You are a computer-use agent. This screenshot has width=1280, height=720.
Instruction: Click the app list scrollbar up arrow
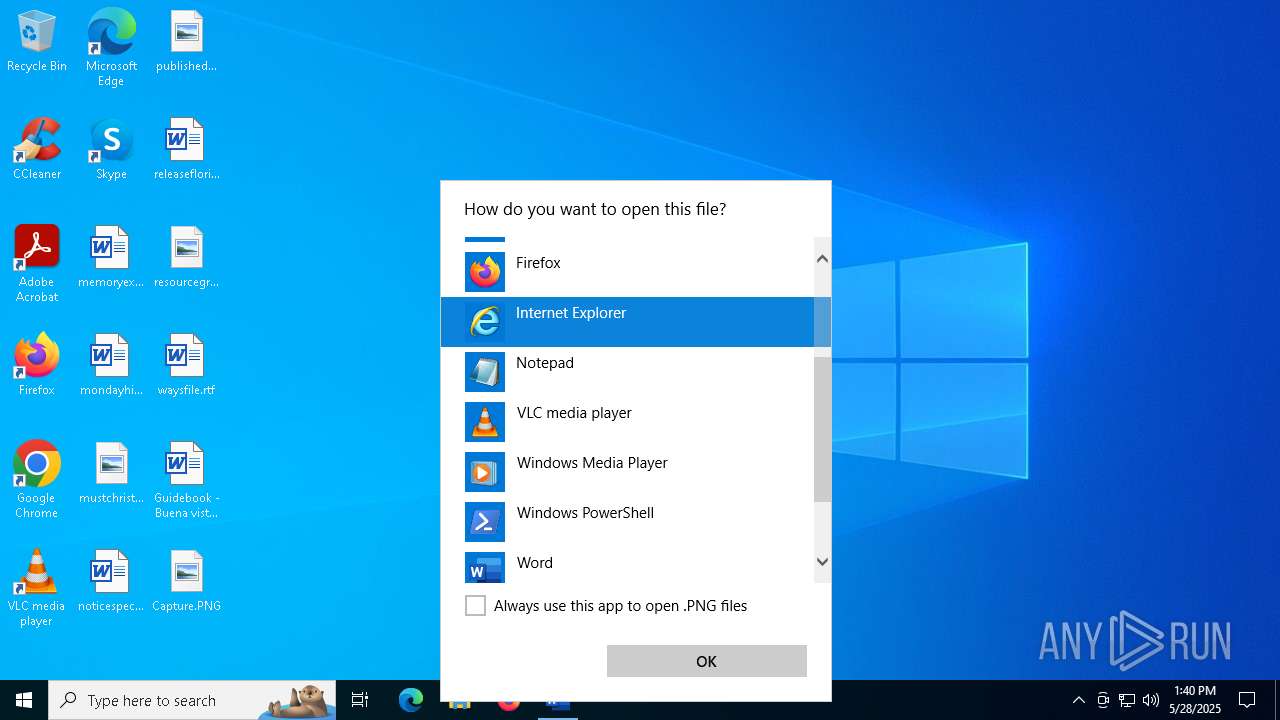point(822,259)
